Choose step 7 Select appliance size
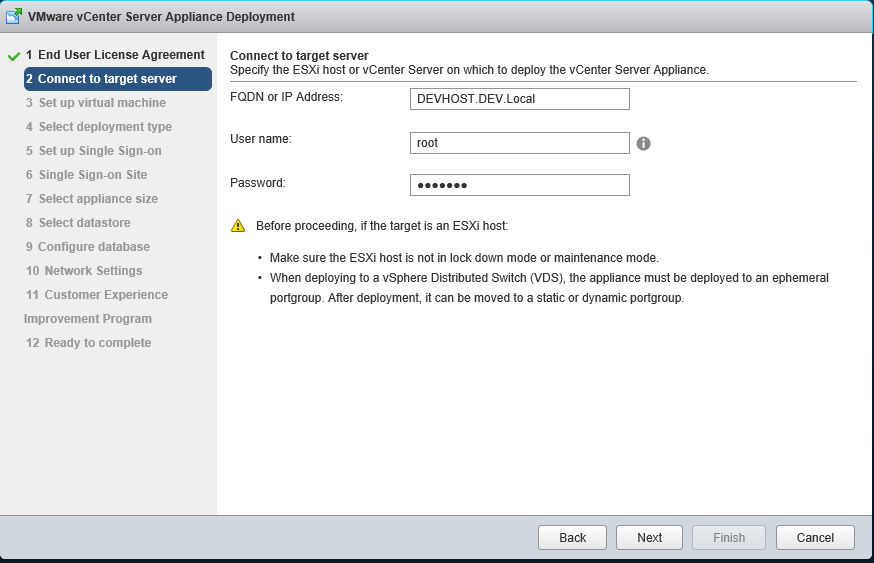This screenshot has height=563, width=874. 92,199
